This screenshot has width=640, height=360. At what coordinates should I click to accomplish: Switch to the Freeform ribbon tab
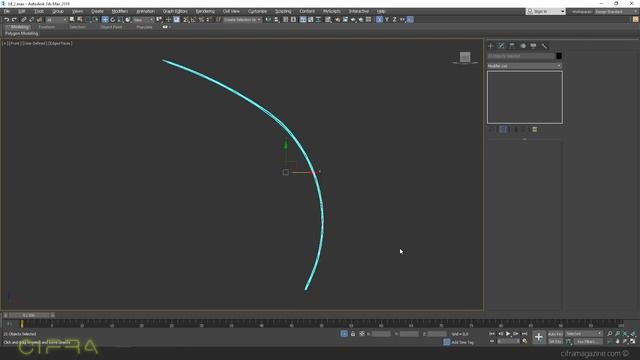click(x=47, y=27)
